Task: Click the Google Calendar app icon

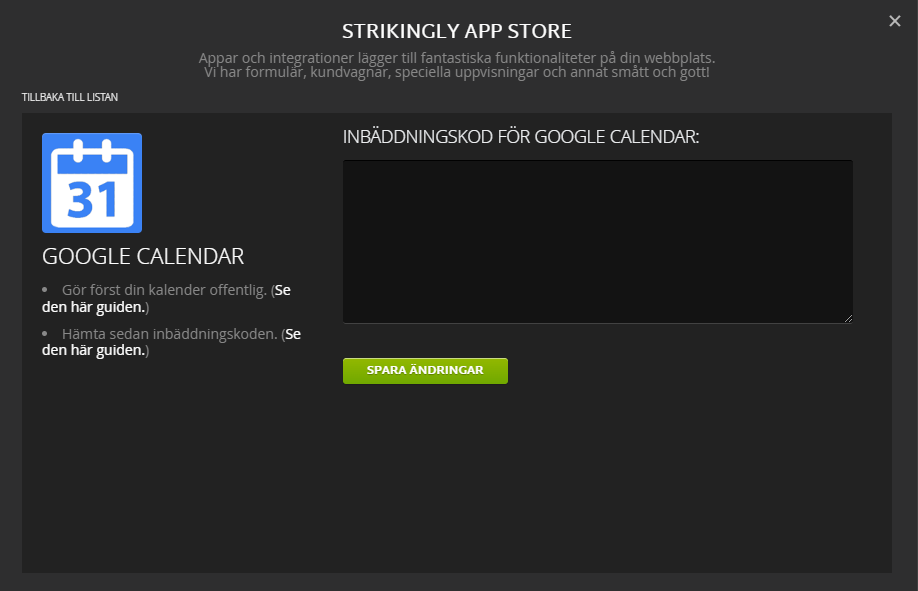Action: [x=92, y=183]
